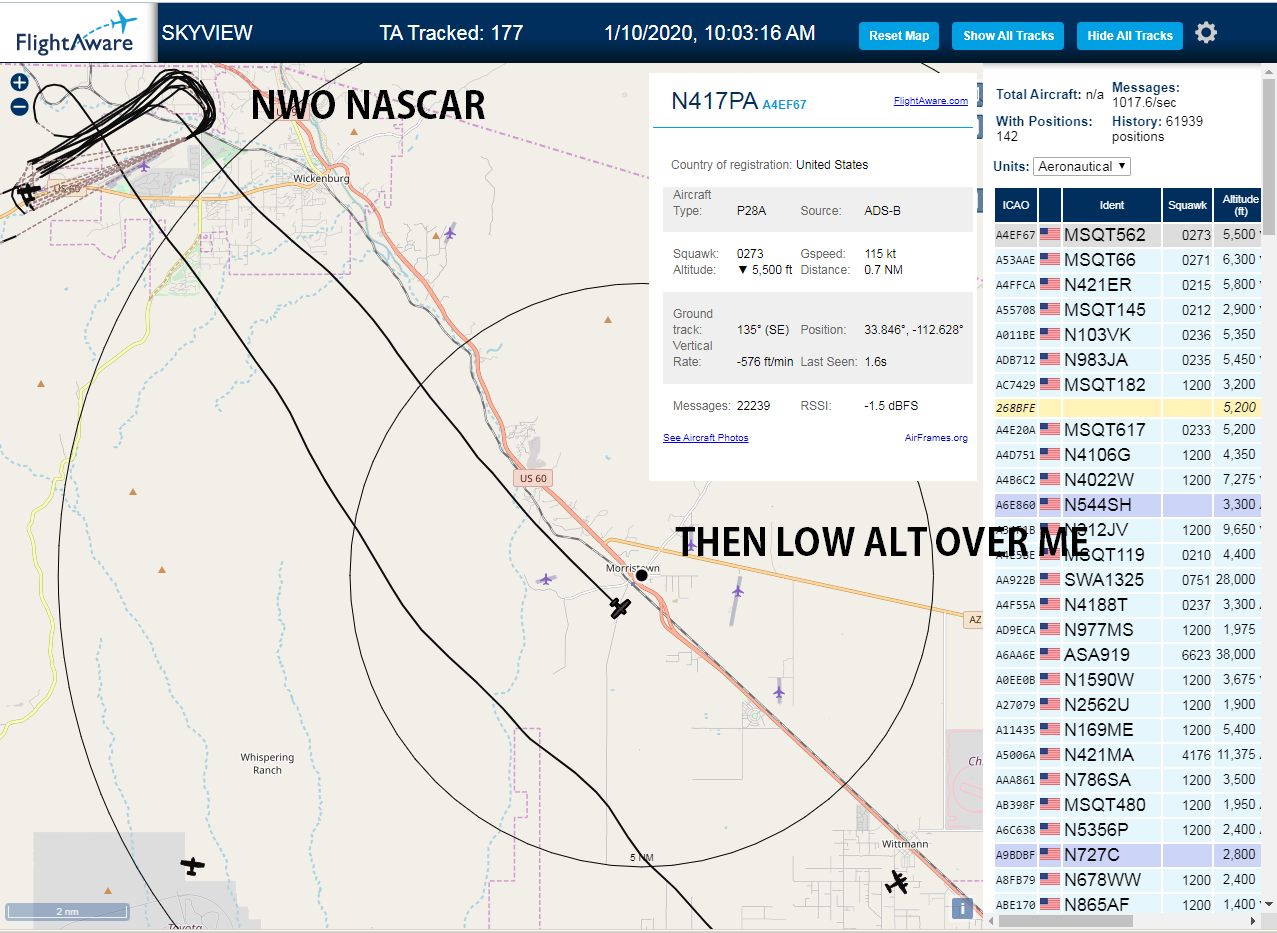Image resolution: width=1277 pixels, height=933 pixels.
Task: Sort table by Ident column header
Action: (x=1112, y=205)
